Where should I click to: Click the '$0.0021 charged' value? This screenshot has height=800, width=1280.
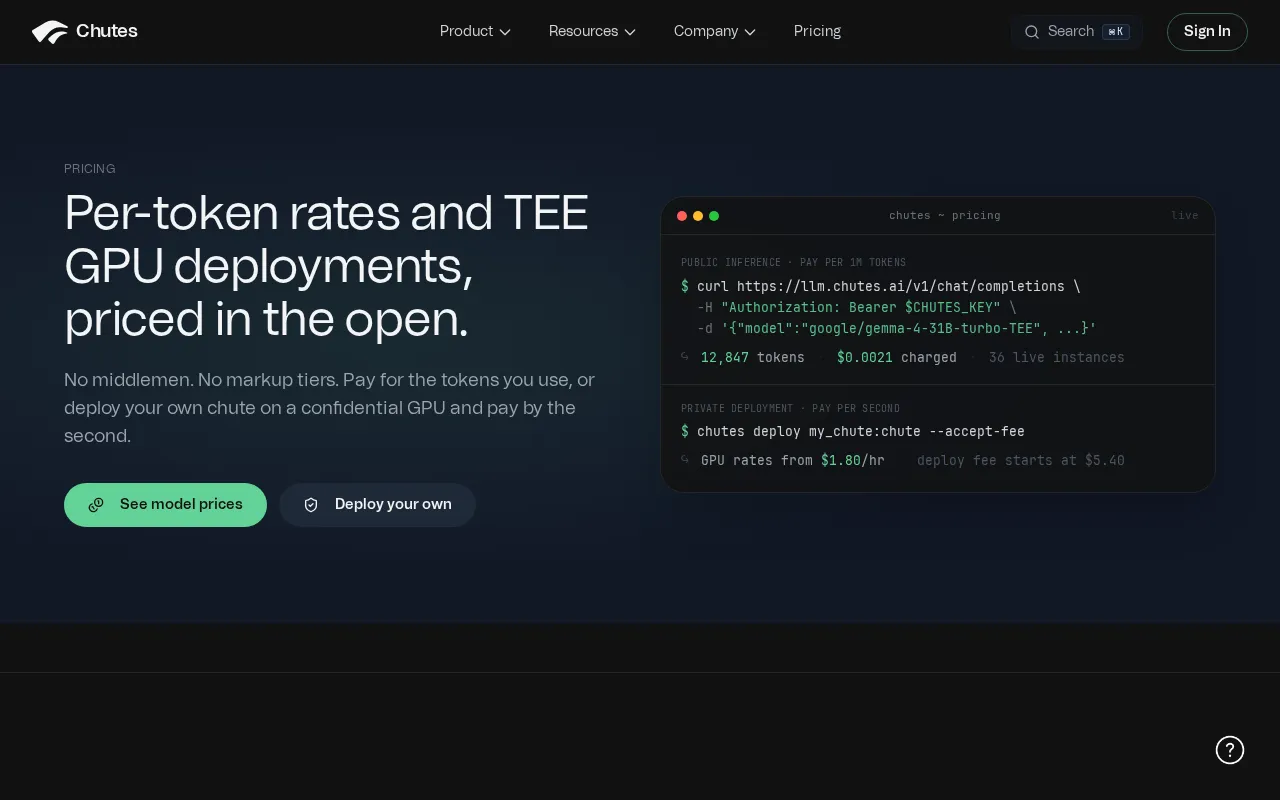click(x=897, y=357)
